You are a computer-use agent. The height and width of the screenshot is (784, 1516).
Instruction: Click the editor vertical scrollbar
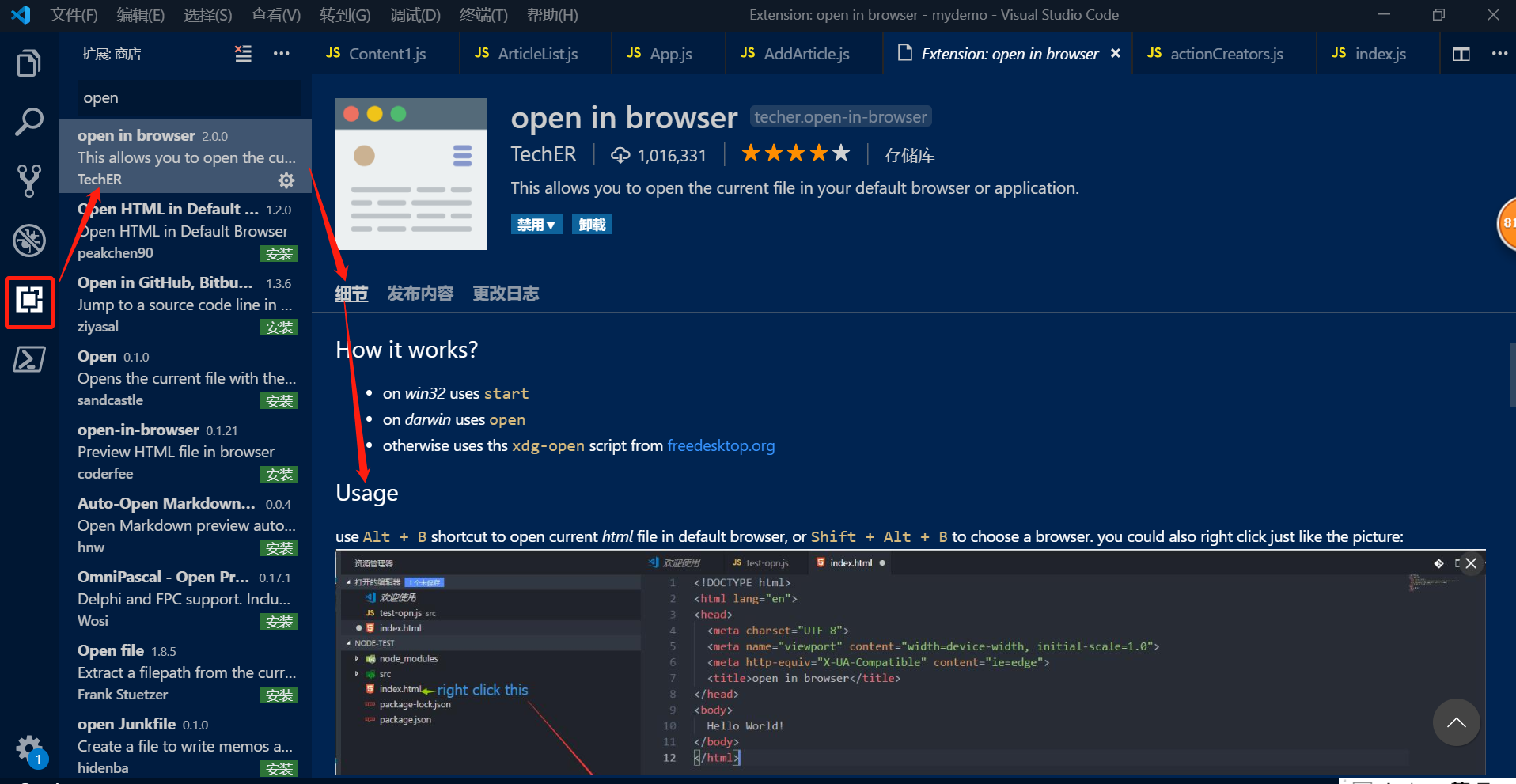pyautogui.click(x=1512, y=376)
